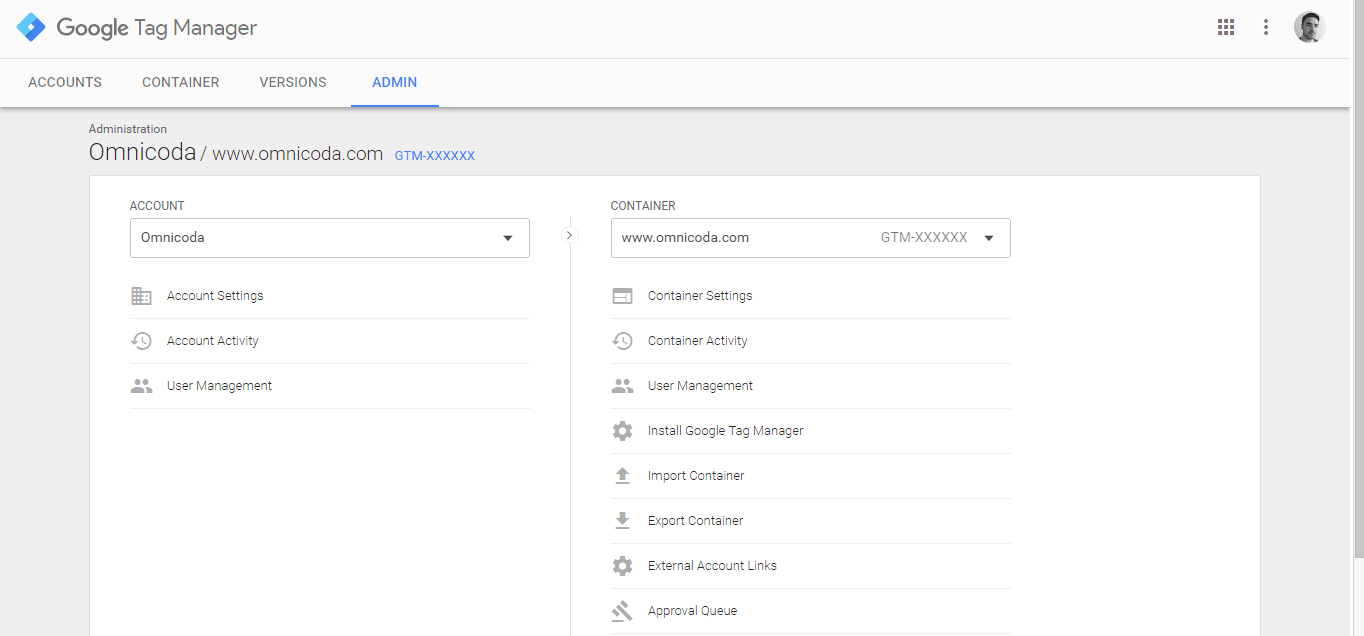Open the www.omnicoda.com container dropdown
The height and width of the screenshot is (636, 1364).
coord(811,238)
